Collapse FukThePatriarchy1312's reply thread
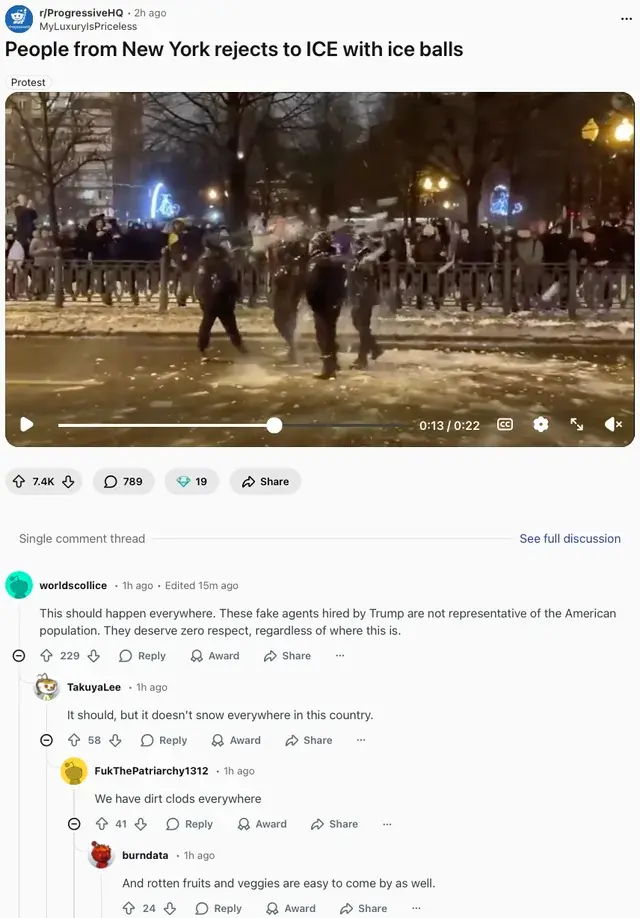Viewport: 640px width, 918px height. click(x=74, y=824)
